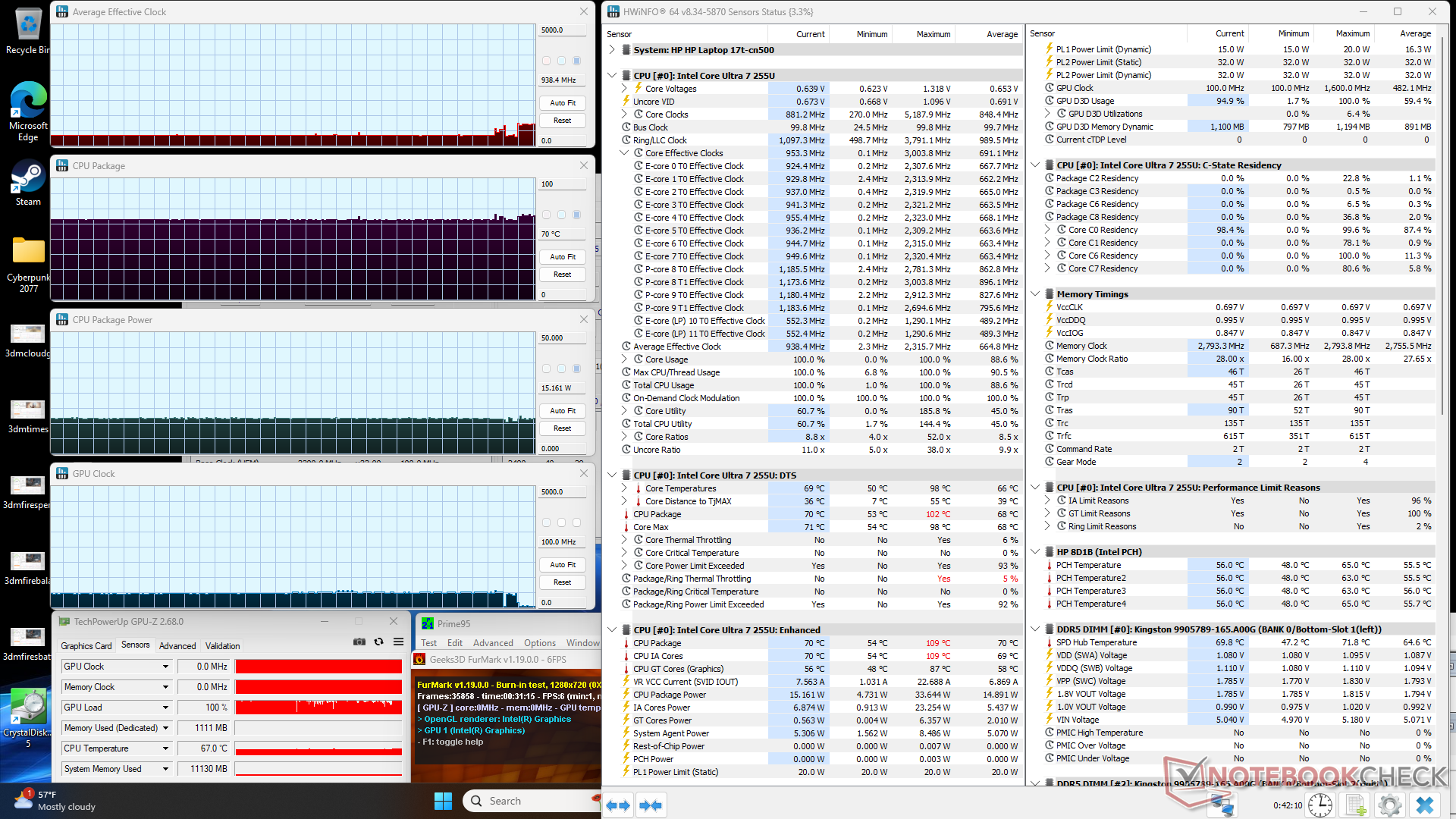Click the GPU-Z screenshot camera icon
The image size is (1456, 819).
pyautogui.click(x=359, y=642)
